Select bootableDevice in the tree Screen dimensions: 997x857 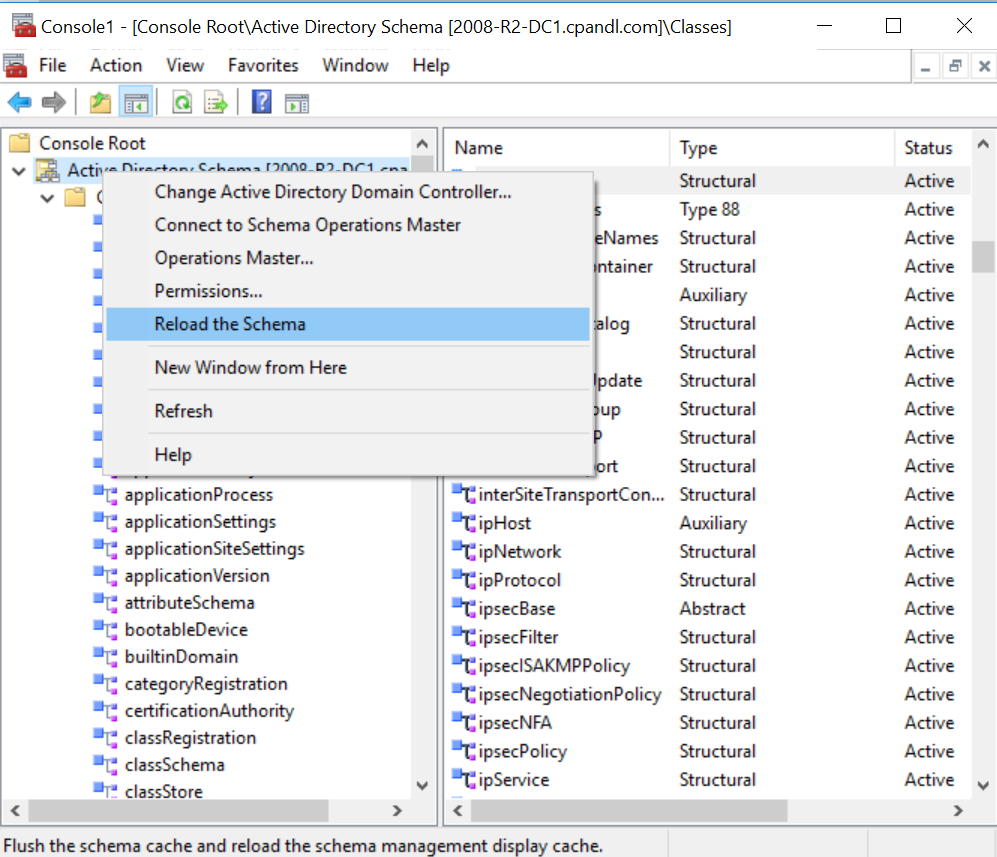(x=186, y=630)
